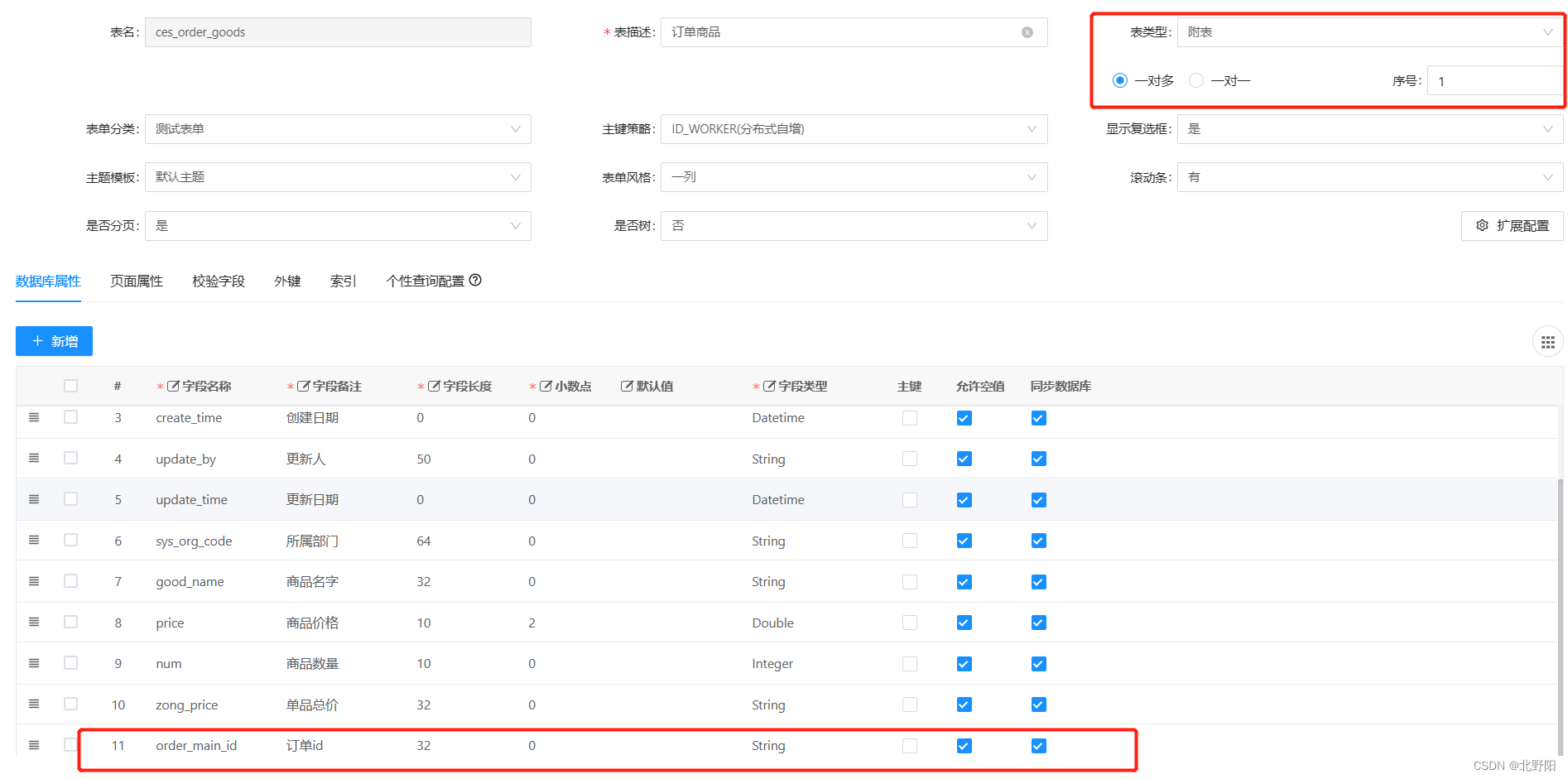Switch to the 页面属性 tab

(x=136, y=281)
